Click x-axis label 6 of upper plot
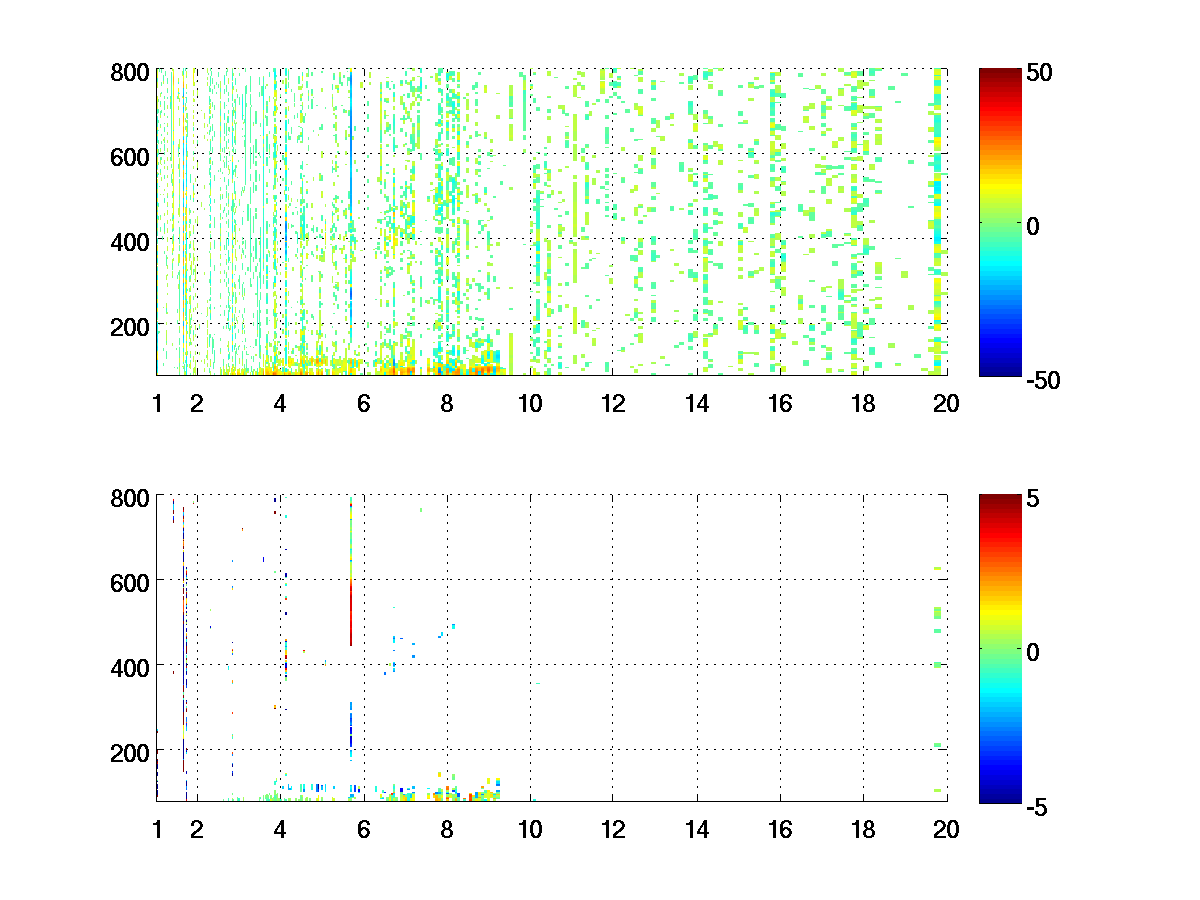Image resolution: width=1200 pixels, height=900 pixels. pyautogui.click(x=363, y=404)
